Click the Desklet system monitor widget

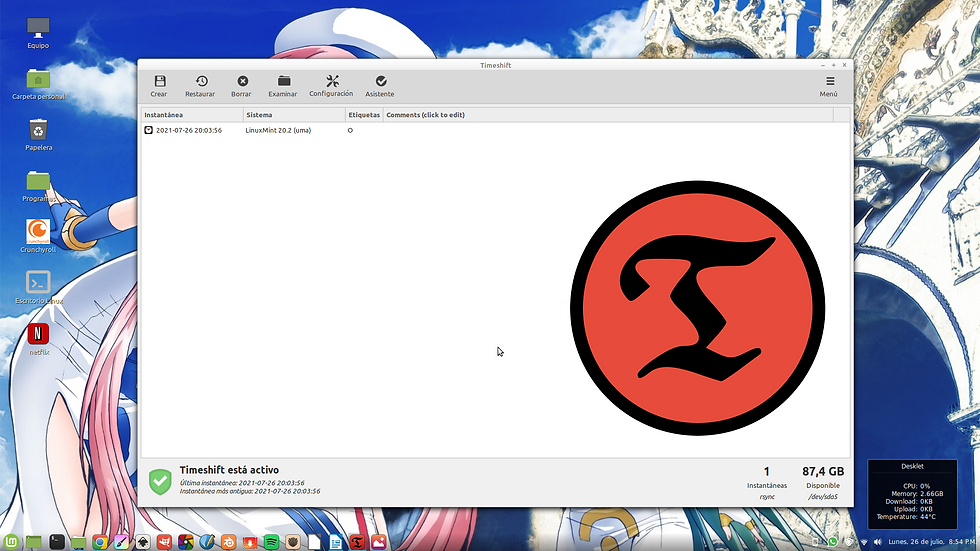point(912,494)
